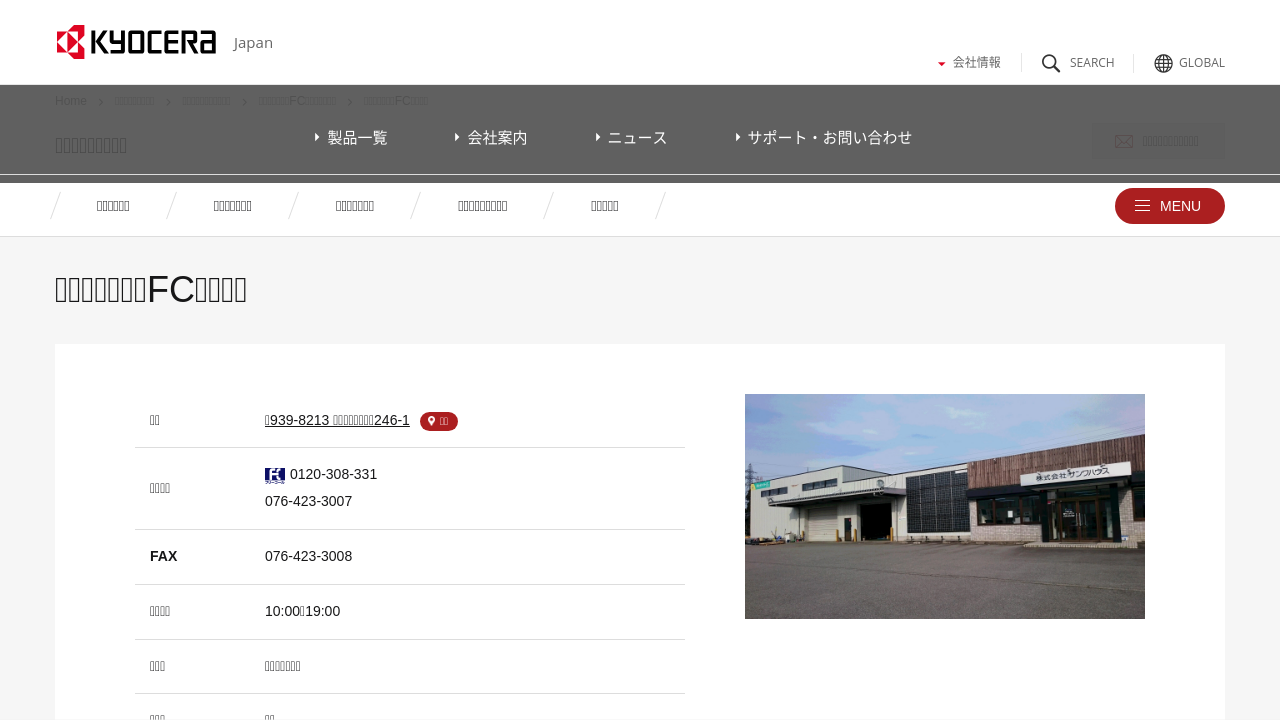This screenshot has width=1280, height=720.
Task: Select the last sub-navigation tab
Action: pyautogui.click(x=604, y=206)
